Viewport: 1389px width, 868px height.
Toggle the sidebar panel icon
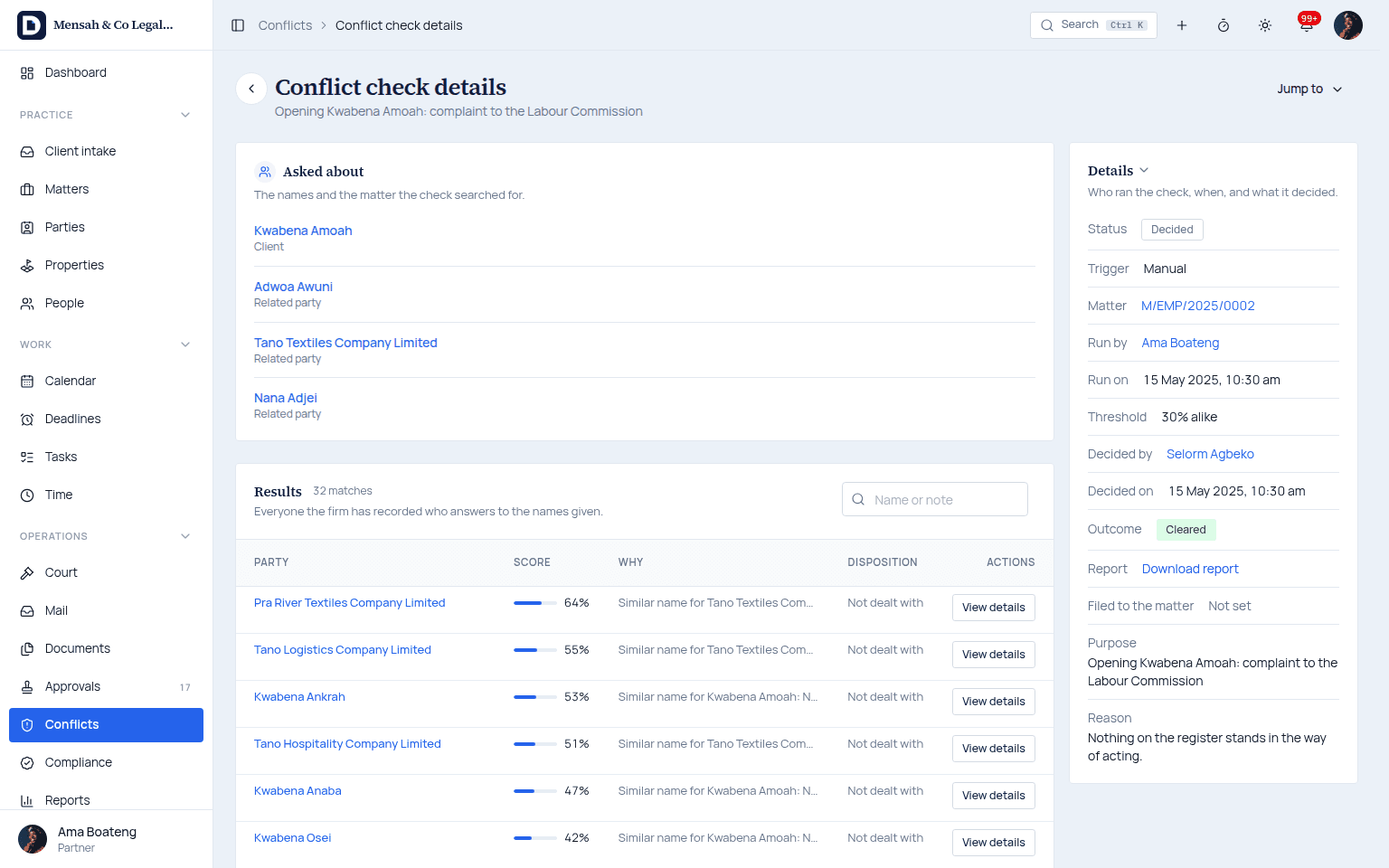click(x=238, y=25)
